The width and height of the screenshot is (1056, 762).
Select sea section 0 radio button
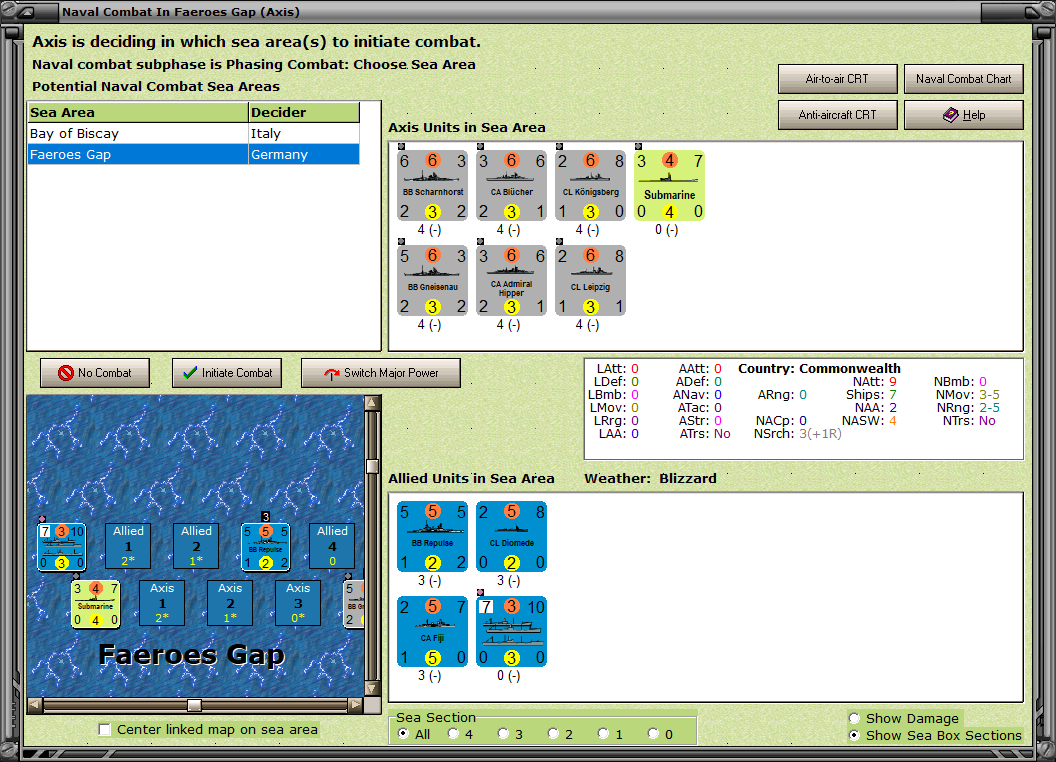tap(653, 734)
